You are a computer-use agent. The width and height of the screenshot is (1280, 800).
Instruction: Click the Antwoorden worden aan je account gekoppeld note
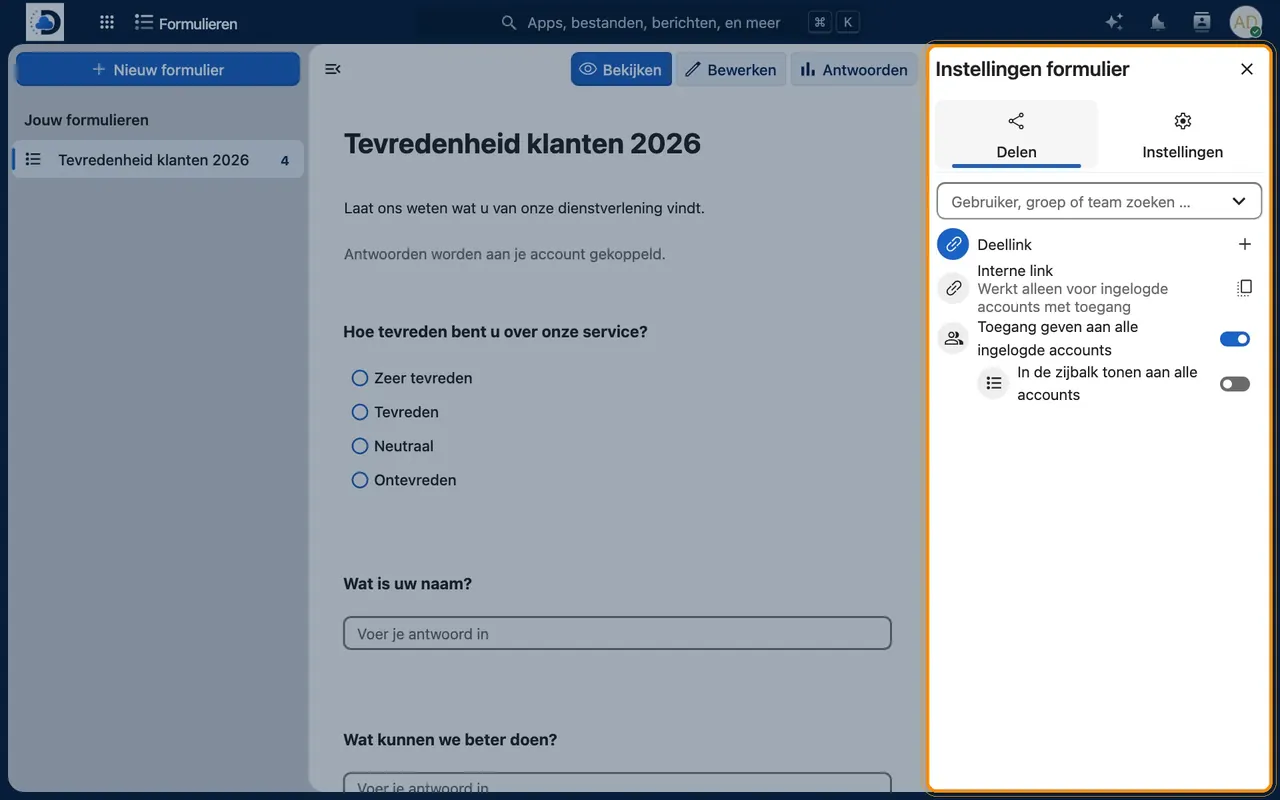click(505, 254)
